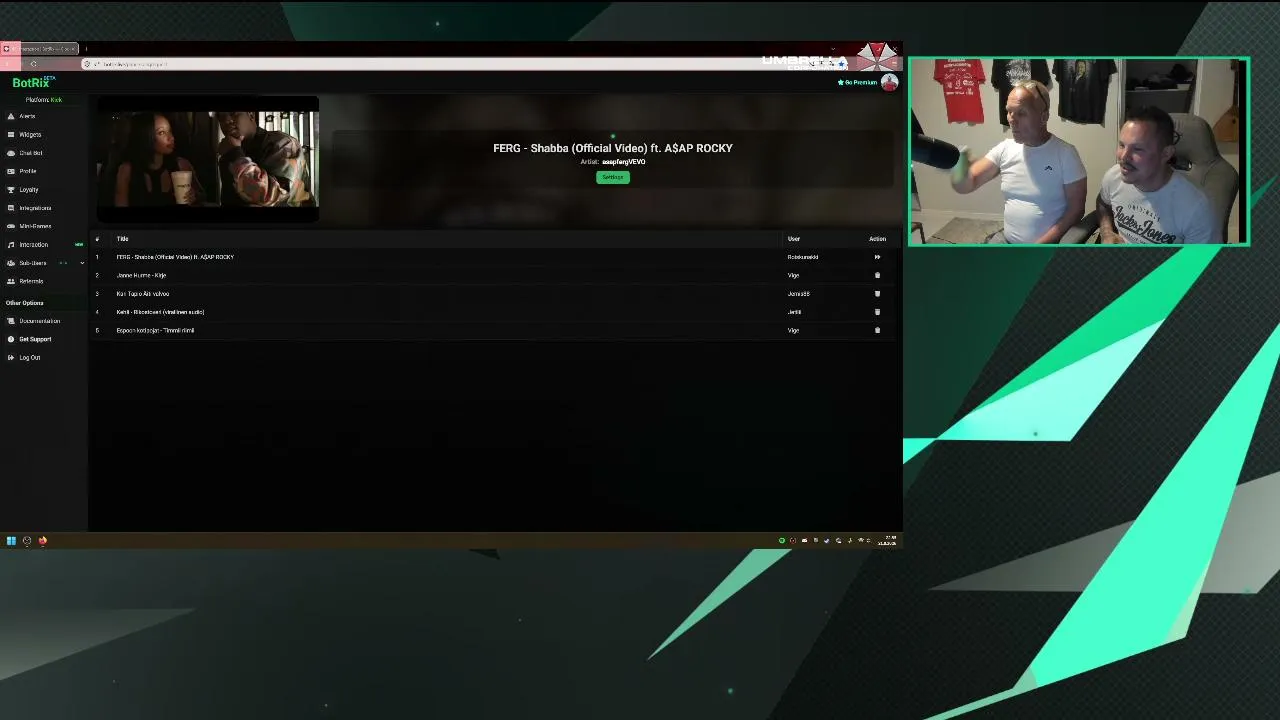Delete the Espoon kotipojat song row
This screenshot has width=1280, height=720.
pyautogui.click(x=877, y=330)
